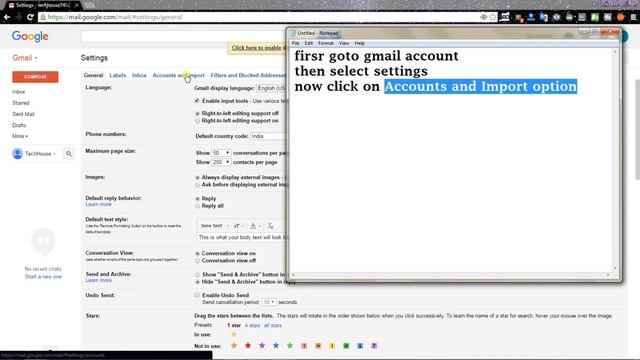This screenshot has width=640, height=360.
Task: Select Ask before displaying external images
Action: click(198, 185)
